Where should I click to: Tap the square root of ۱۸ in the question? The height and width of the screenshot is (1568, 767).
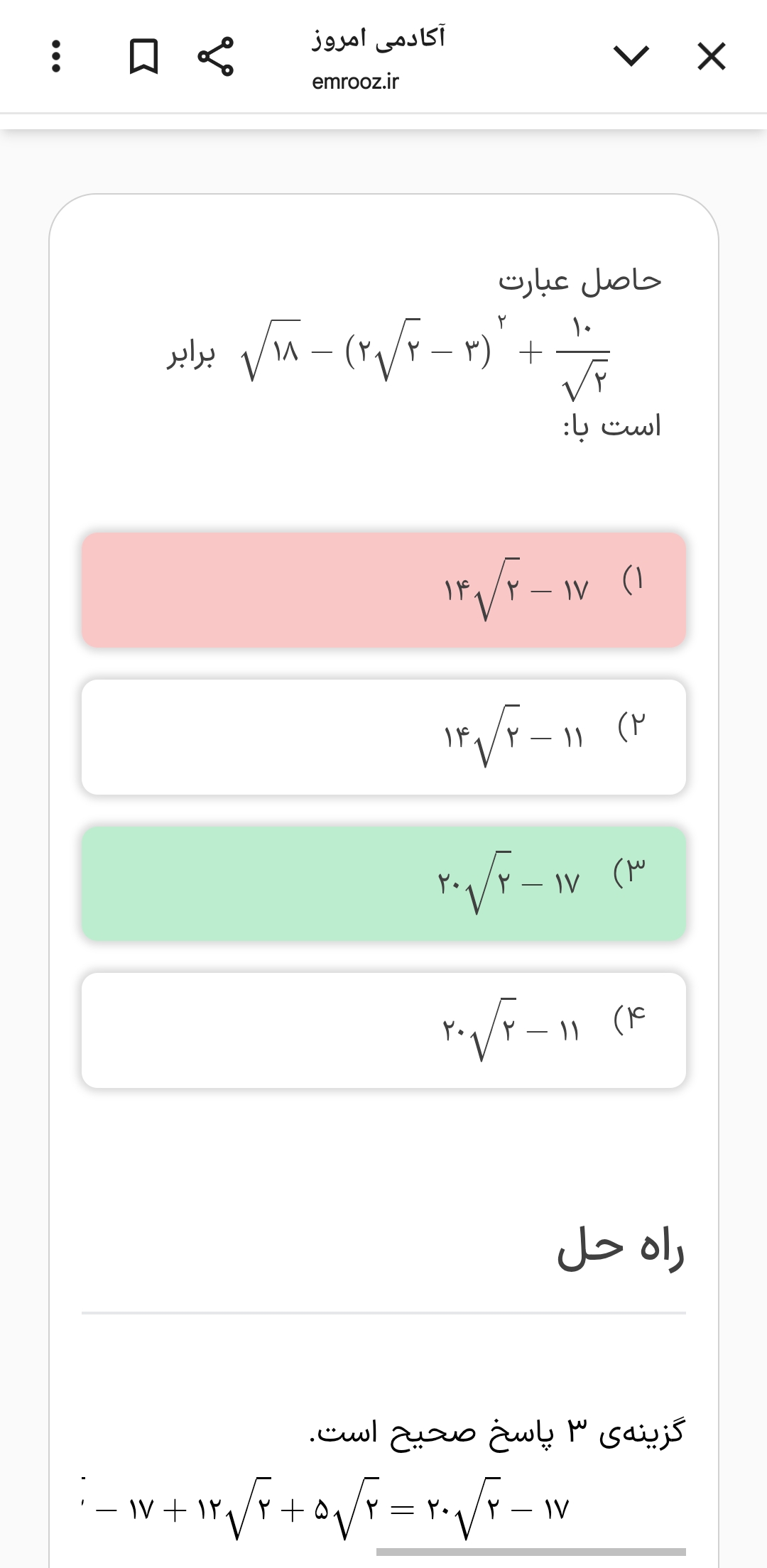pyautogui.click(x=271, y=351)
